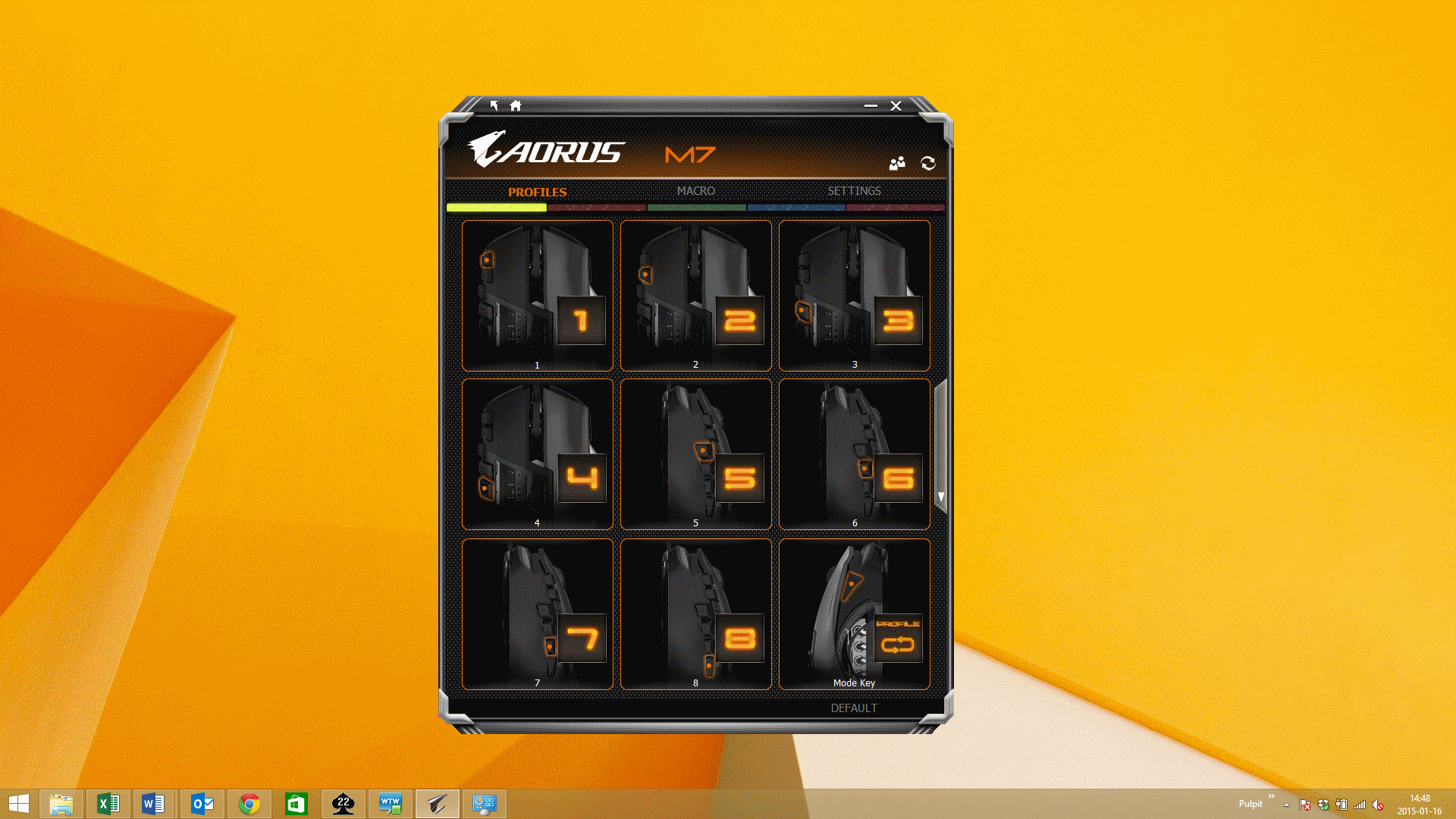Open the Mode Key profile switch tile

click(x=854, y=613)
